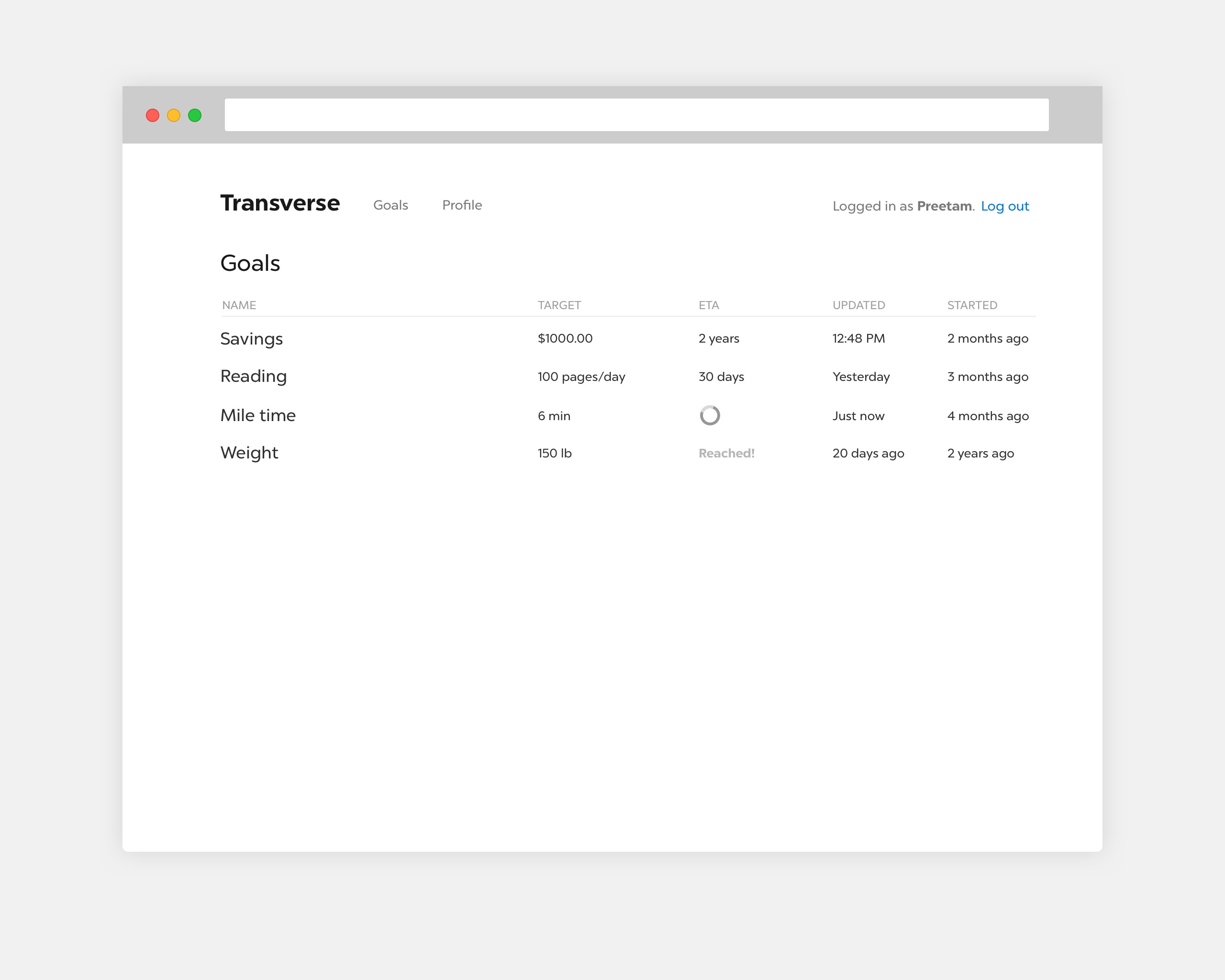Click the NAME column header
1225x980 pixels.
click(x=239, y=305)
